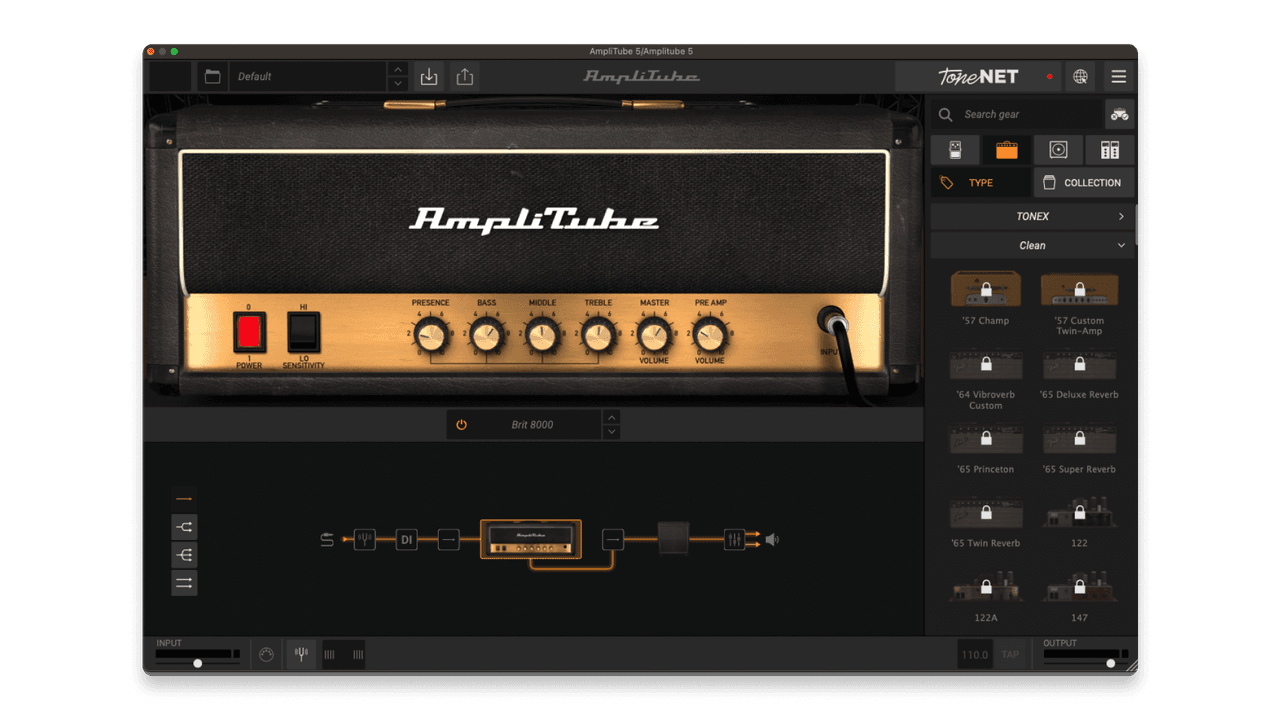The width and height of the screenshot is (1280, 720).
Task: Select the stompbox gear category icon
Action: (955, 149)
